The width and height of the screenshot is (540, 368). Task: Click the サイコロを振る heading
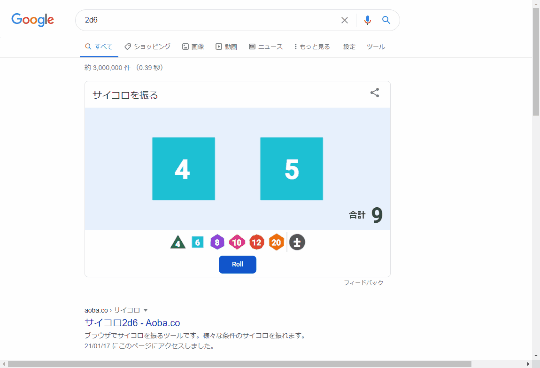[x=125, y=95]
